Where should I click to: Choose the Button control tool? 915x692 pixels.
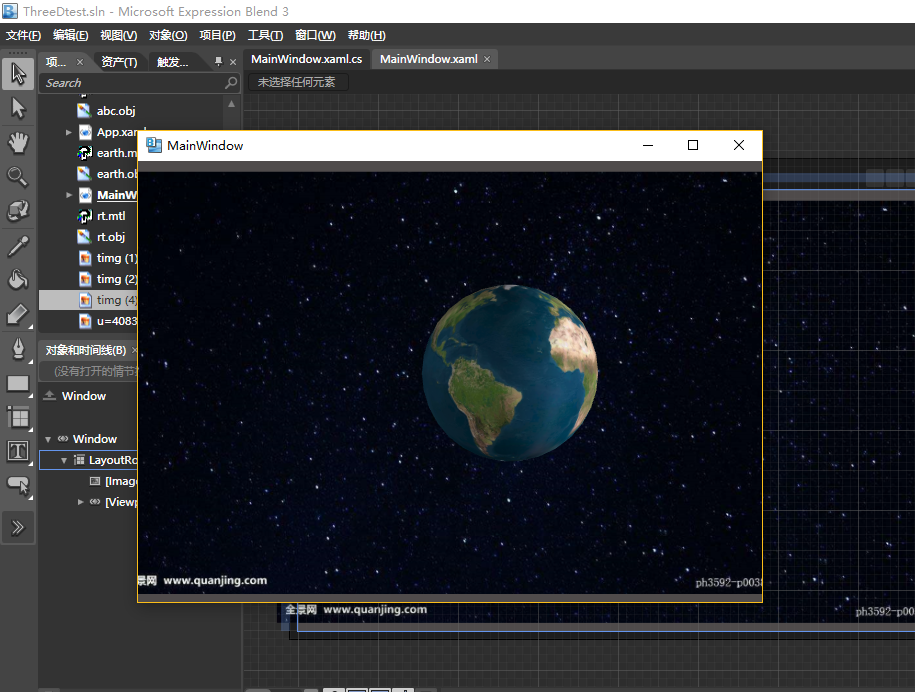point(18,485)
